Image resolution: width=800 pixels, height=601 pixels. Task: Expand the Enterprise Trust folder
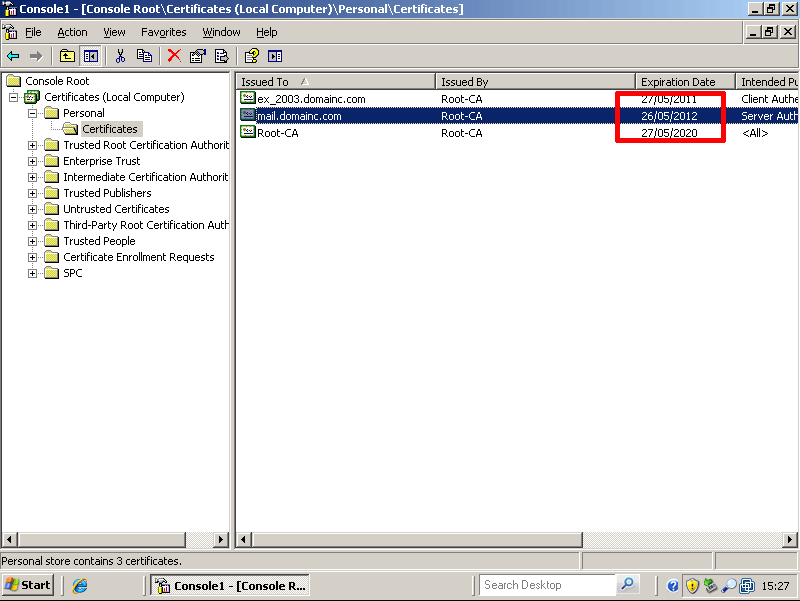click(x=33, y=161)
